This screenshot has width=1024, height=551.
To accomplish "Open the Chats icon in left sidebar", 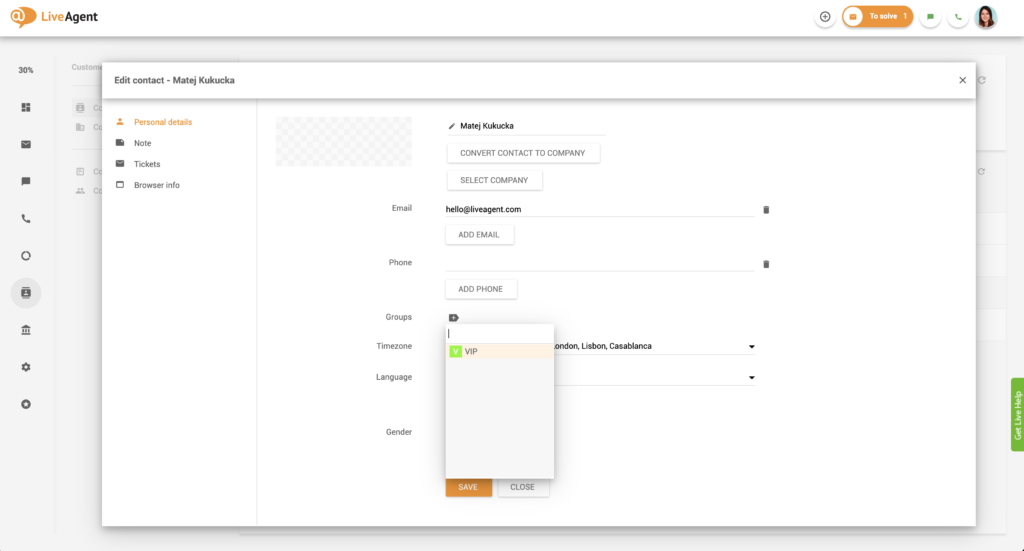I will point(26,181).
